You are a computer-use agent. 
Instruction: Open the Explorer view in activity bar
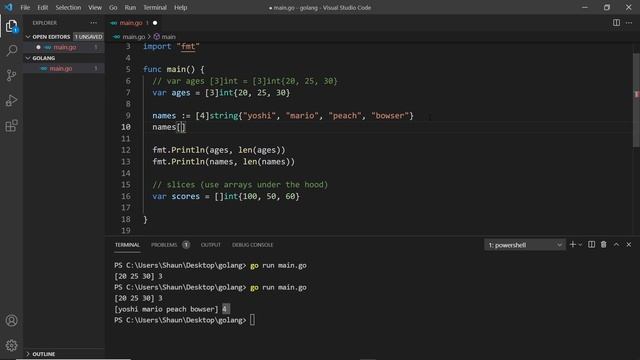pyautogui.click(x=11, y=26)
